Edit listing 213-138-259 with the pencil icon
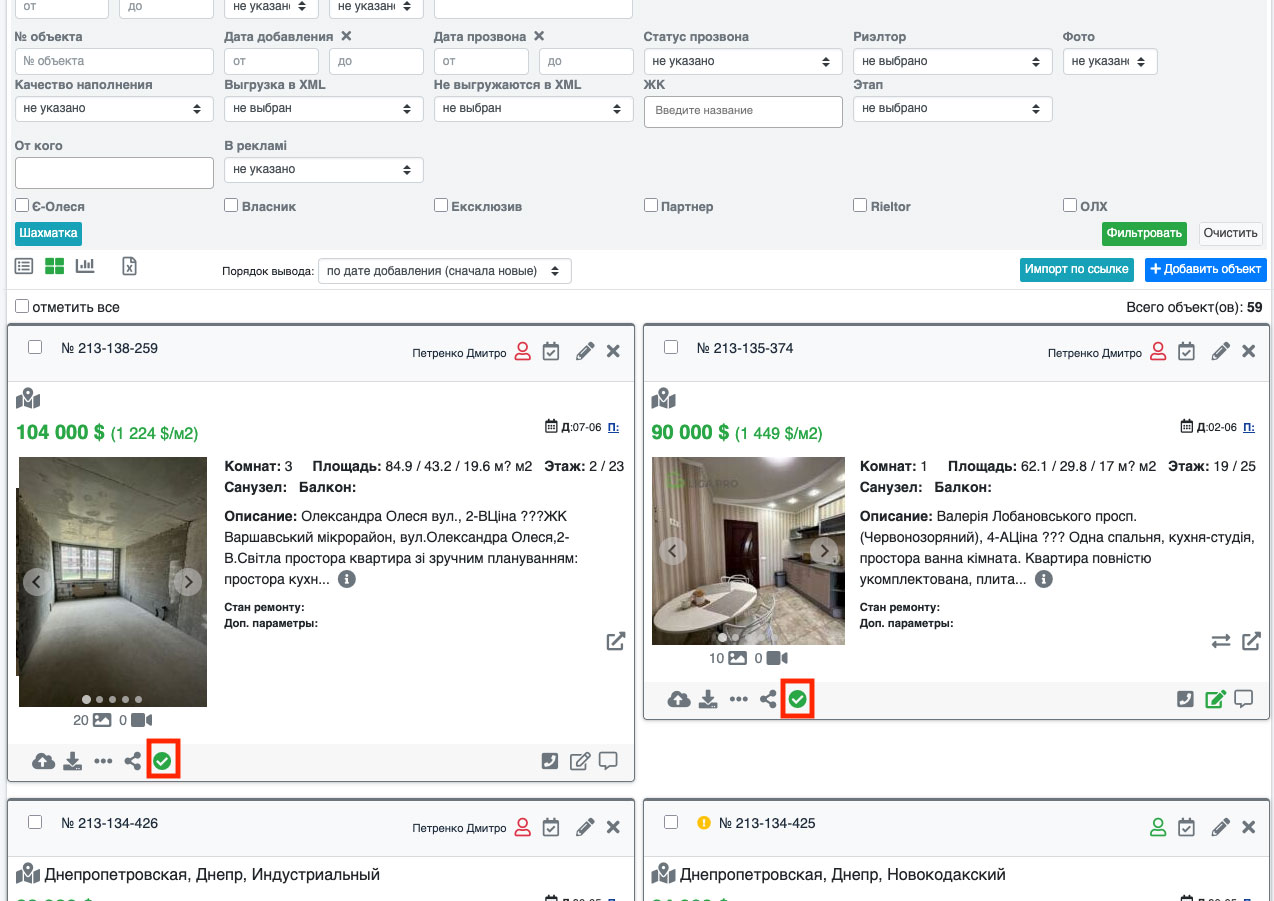This screenshot has height=901, width=1274. point(585,352)
